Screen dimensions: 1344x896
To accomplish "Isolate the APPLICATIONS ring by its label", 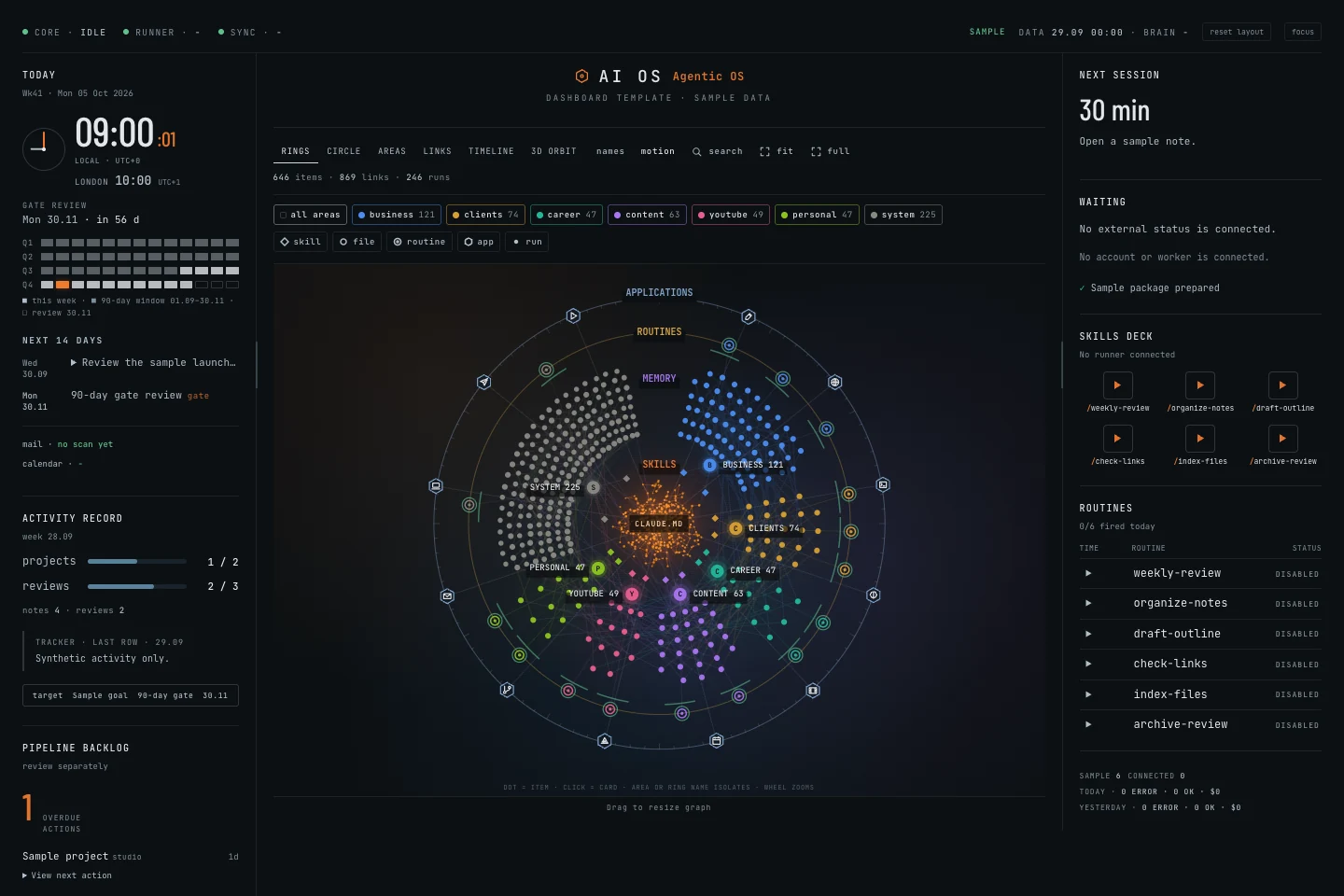I will pyautogui.click(x=659, y=292).
